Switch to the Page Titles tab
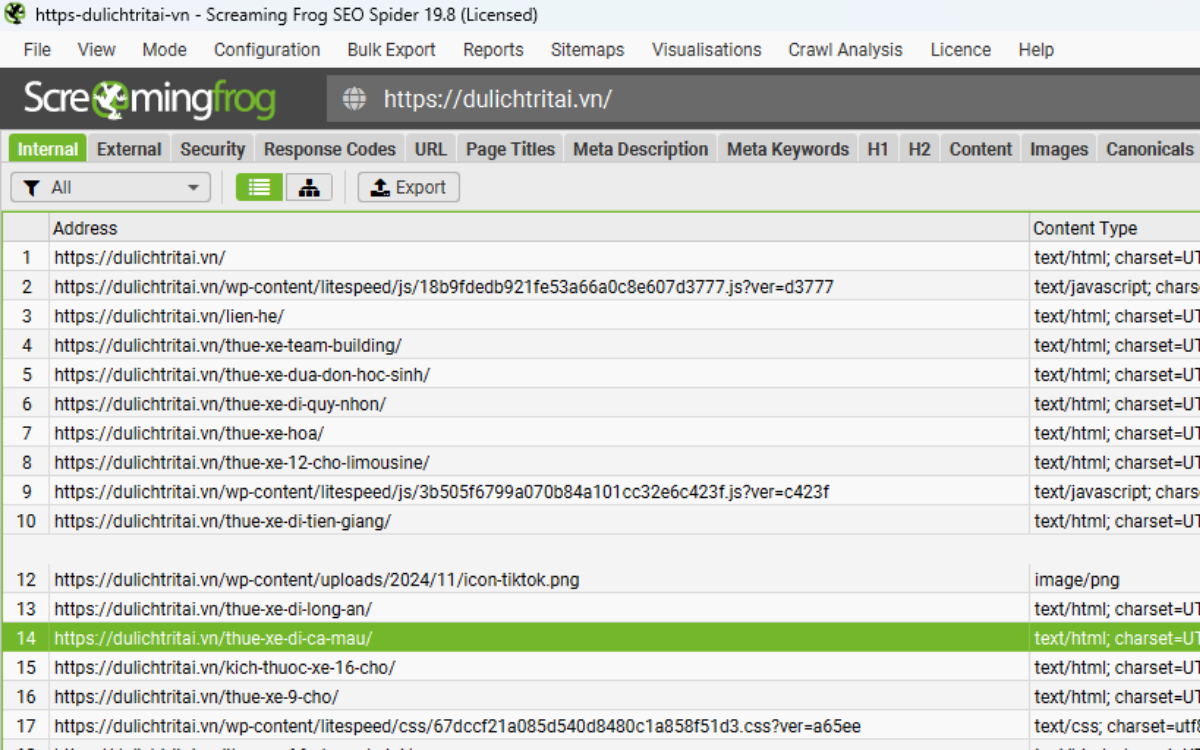The height and width of the screenshot is (750, 1200). click(x=510, y=148)
